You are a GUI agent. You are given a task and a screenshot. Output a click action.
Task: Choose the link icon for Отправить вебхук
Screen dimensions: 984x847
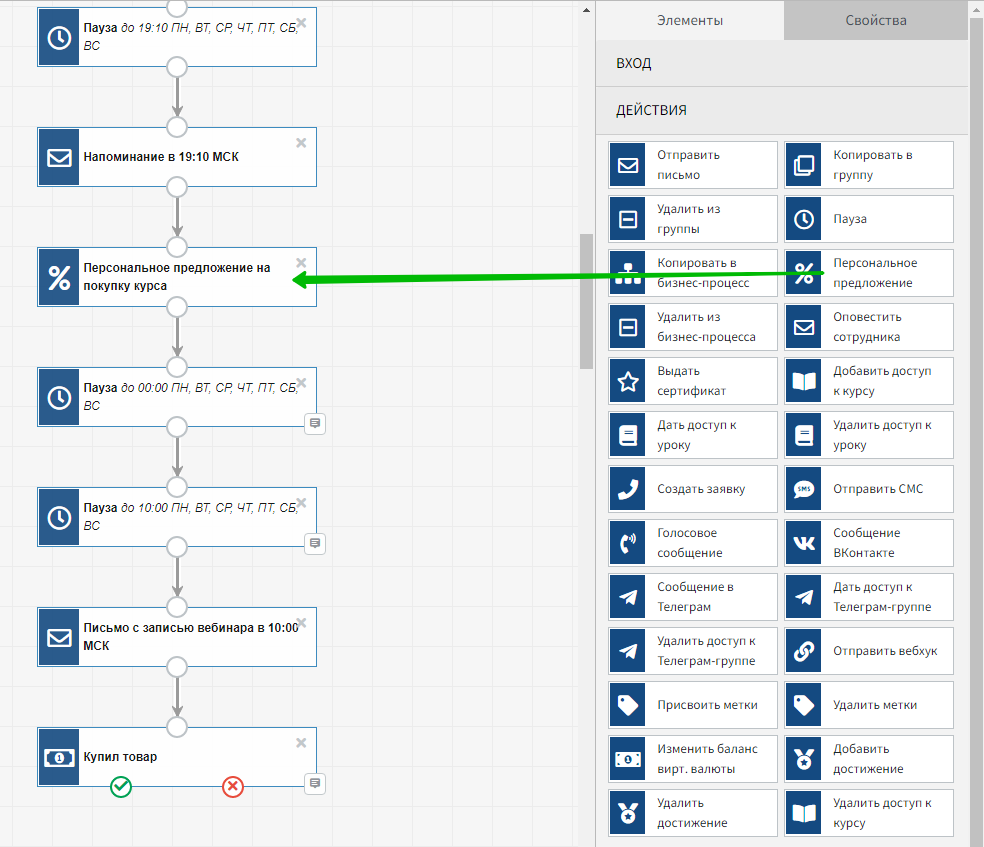[x=804, y=651]
